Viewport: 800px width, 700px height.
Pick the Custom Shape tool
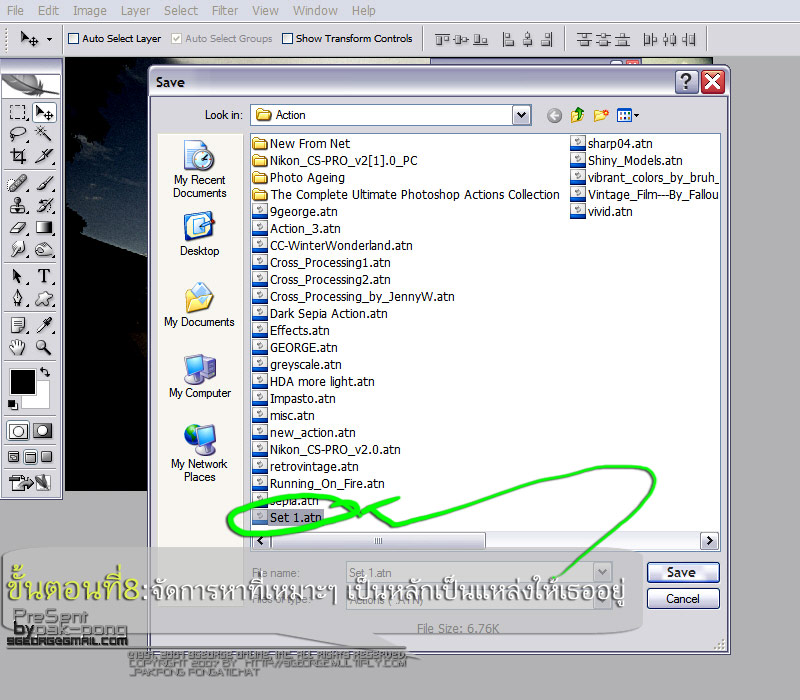tap(44, 298)
